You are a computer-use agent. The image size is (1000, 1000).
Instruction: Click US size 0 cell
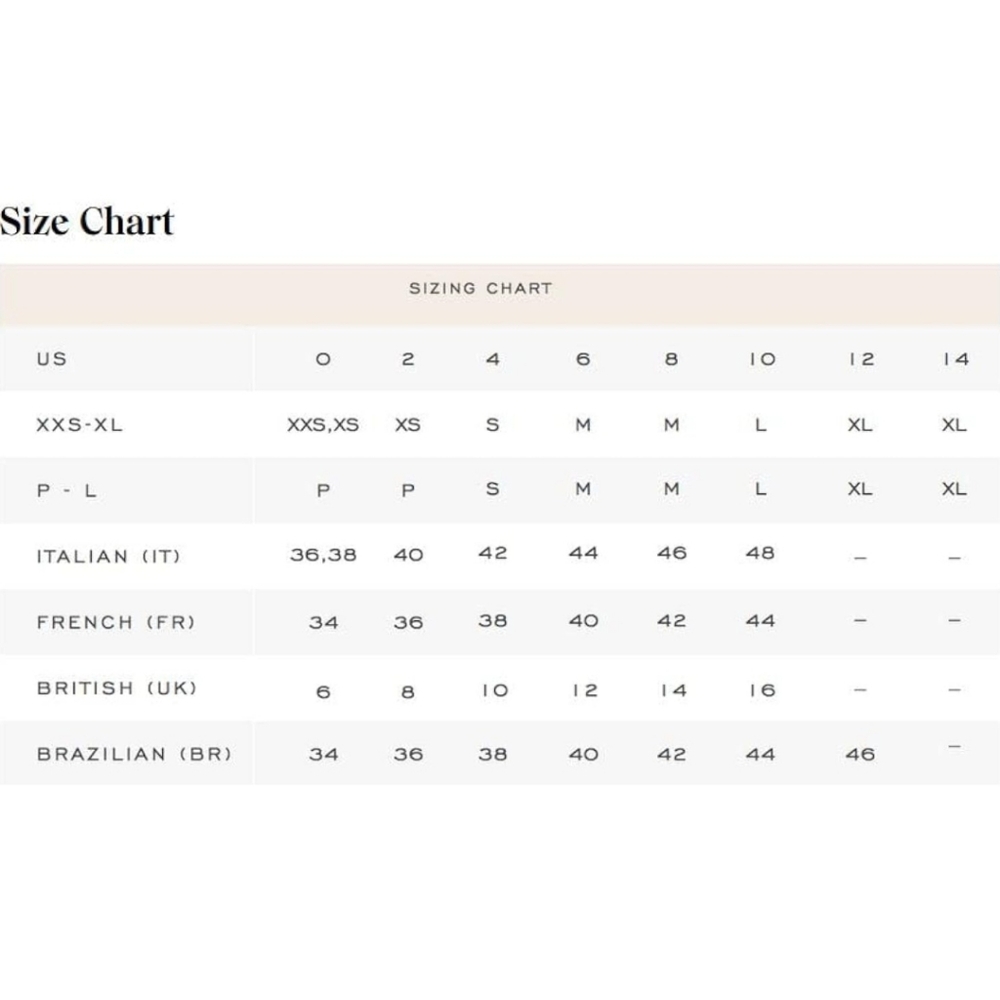[x=323, y=359]
